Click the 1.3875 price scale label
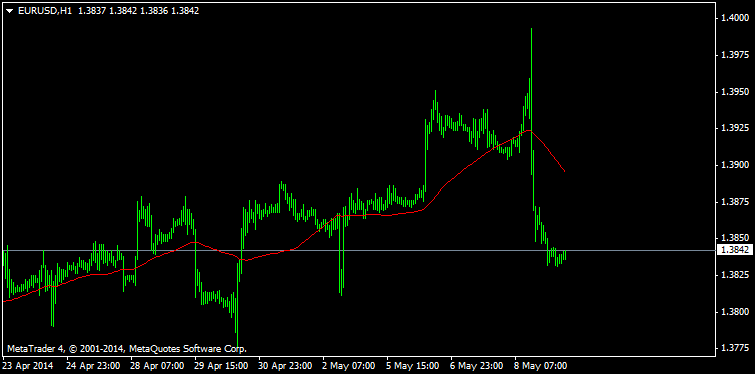 [x=734, y=201]
